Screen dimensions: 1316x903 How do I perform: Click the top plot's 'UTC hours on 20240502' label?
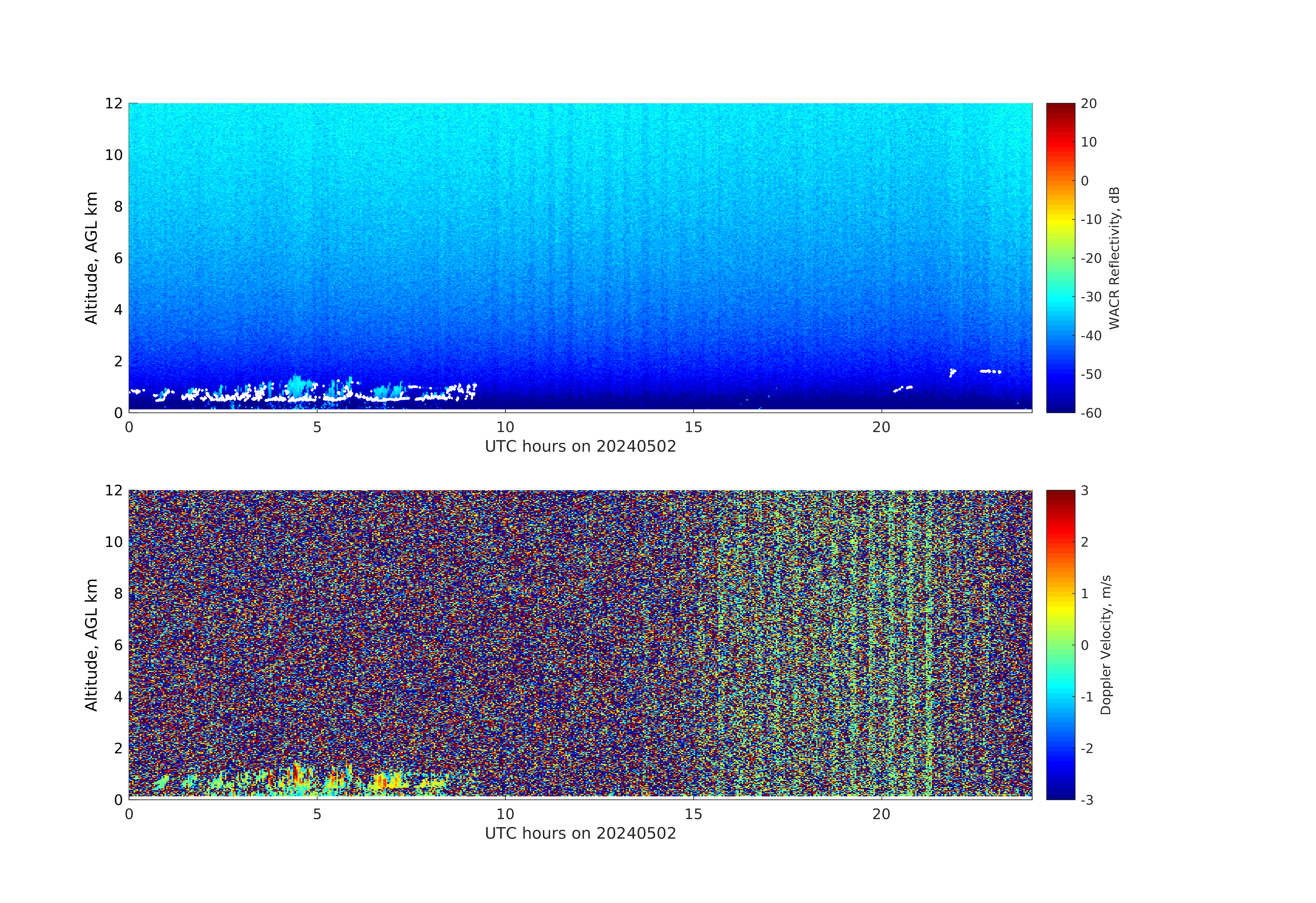pos(580,447)
